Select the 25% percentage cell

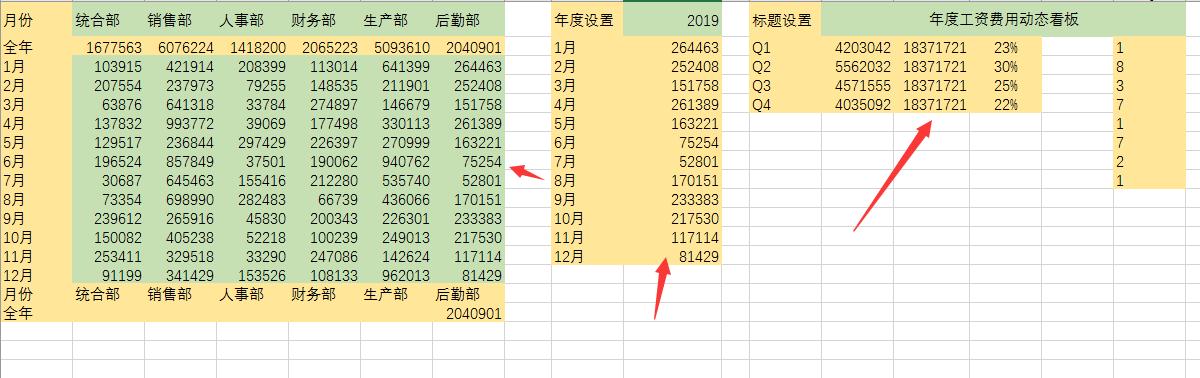1006,85
